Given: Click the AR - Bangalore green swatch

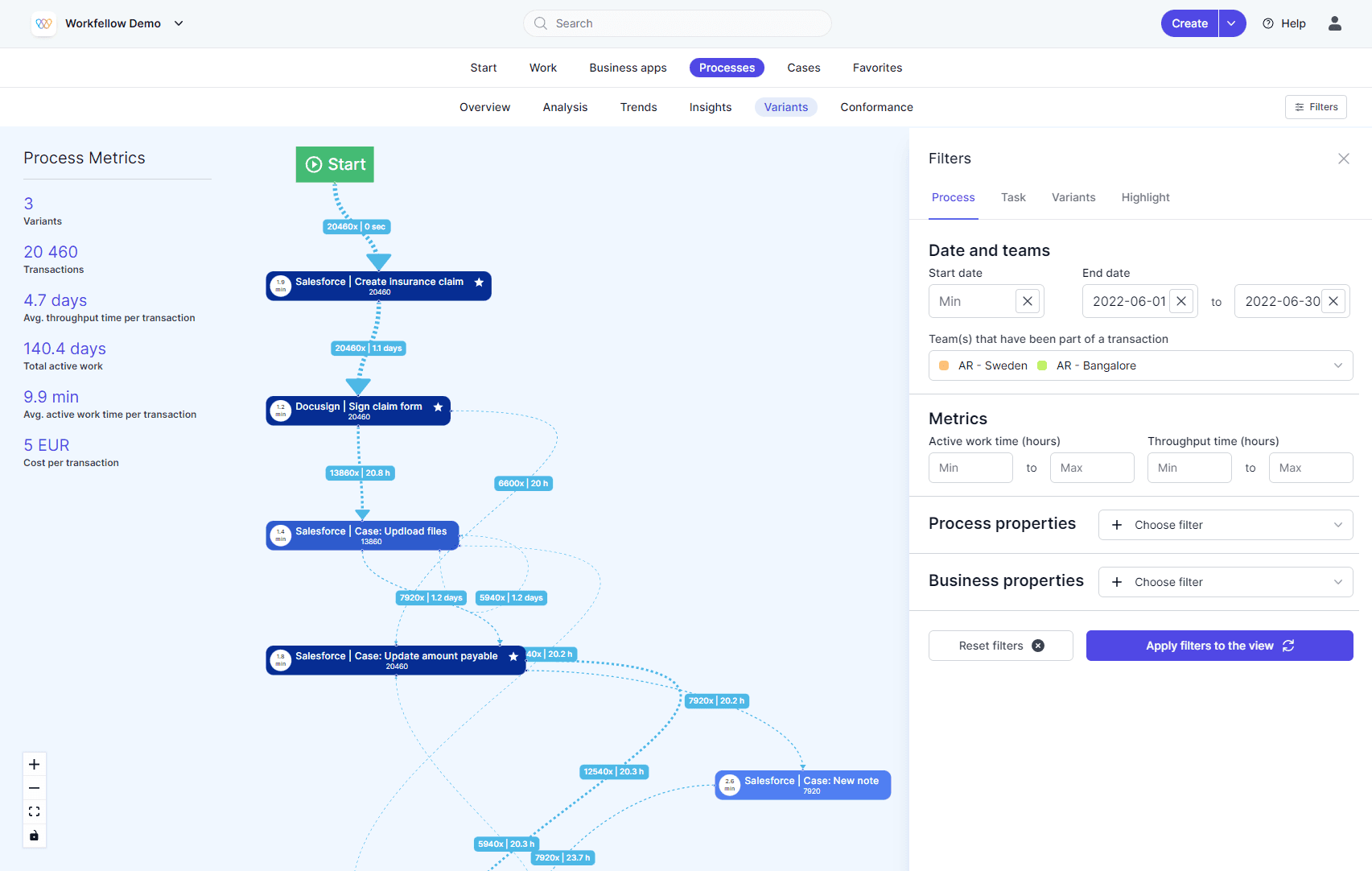Looking at the screenshot, I should click(x=1042, y=365).
